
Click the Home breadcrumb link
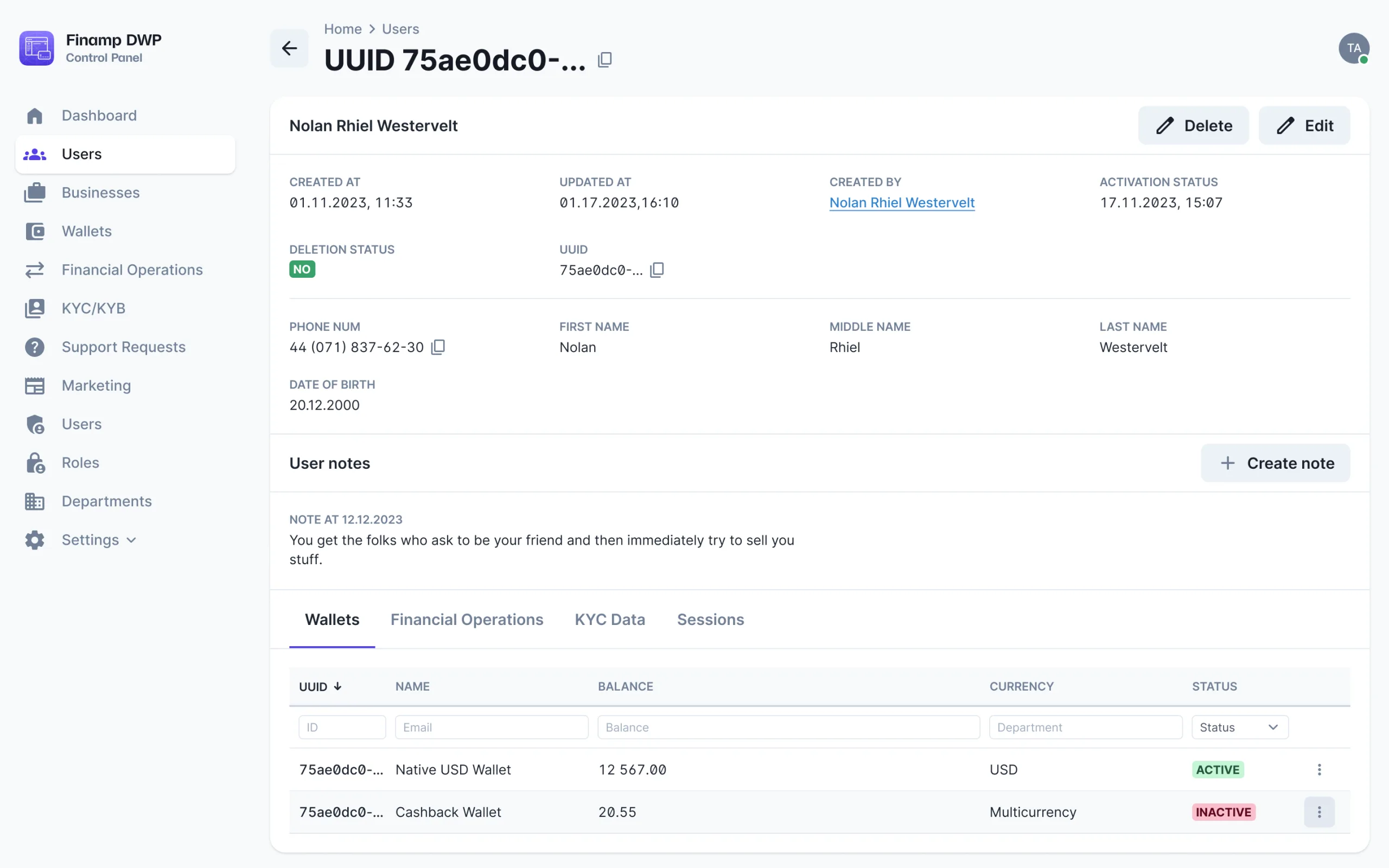343,29
